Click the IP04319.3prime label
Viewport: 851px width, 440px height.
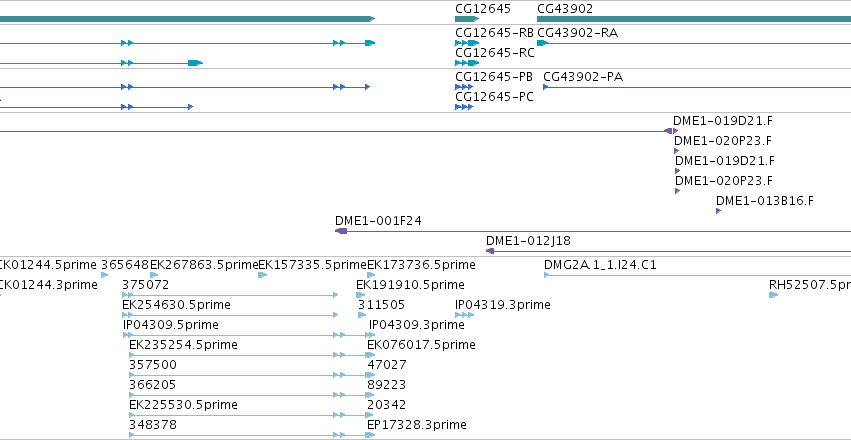[x=503, y=305]
